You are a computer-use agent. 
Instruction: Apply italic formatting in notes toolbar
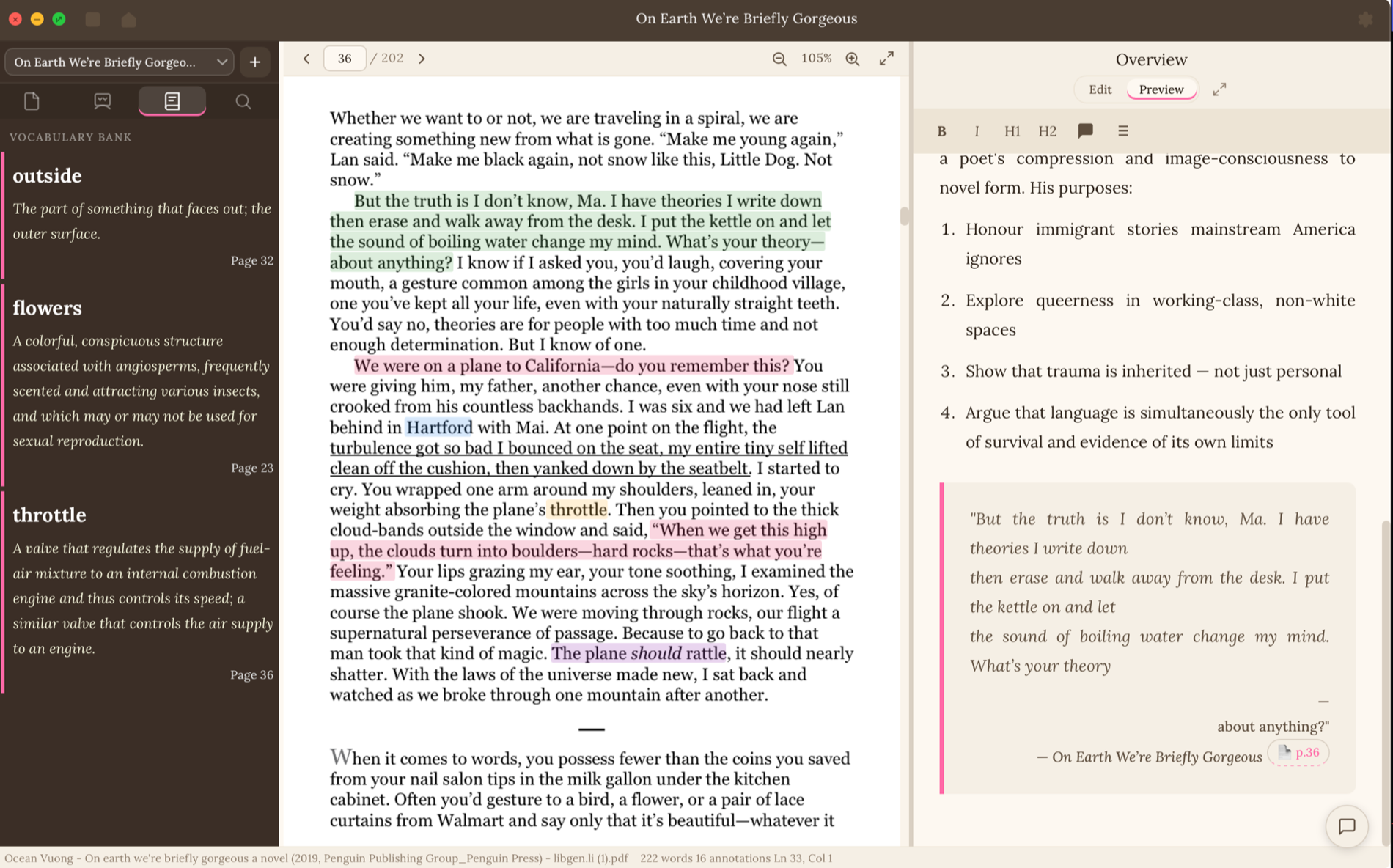977,131
